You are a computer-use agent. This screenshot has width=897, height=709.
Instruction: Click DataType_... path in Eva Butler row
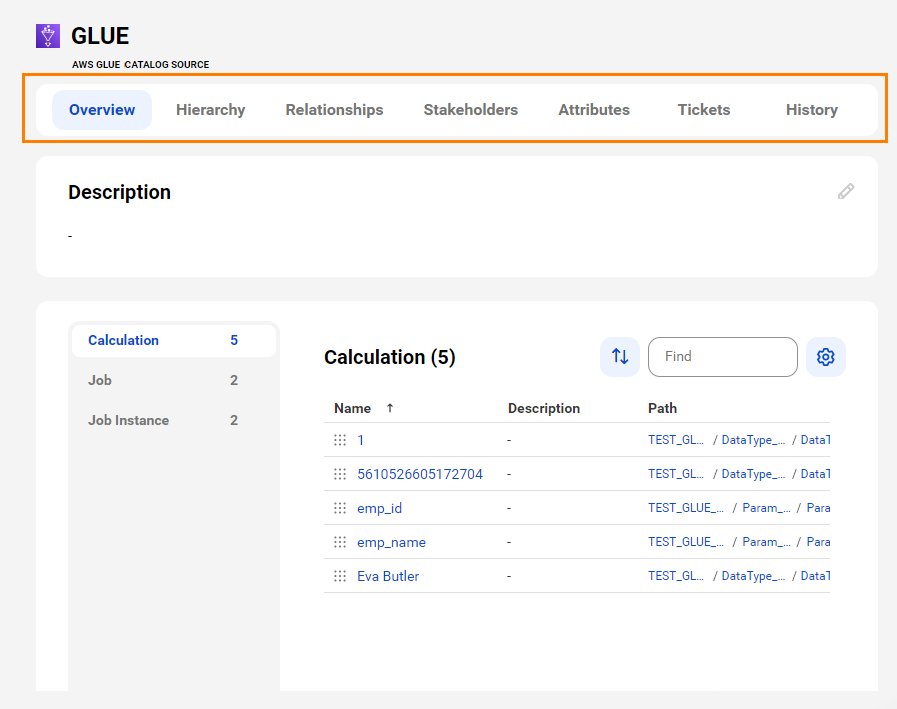(753, 576)
